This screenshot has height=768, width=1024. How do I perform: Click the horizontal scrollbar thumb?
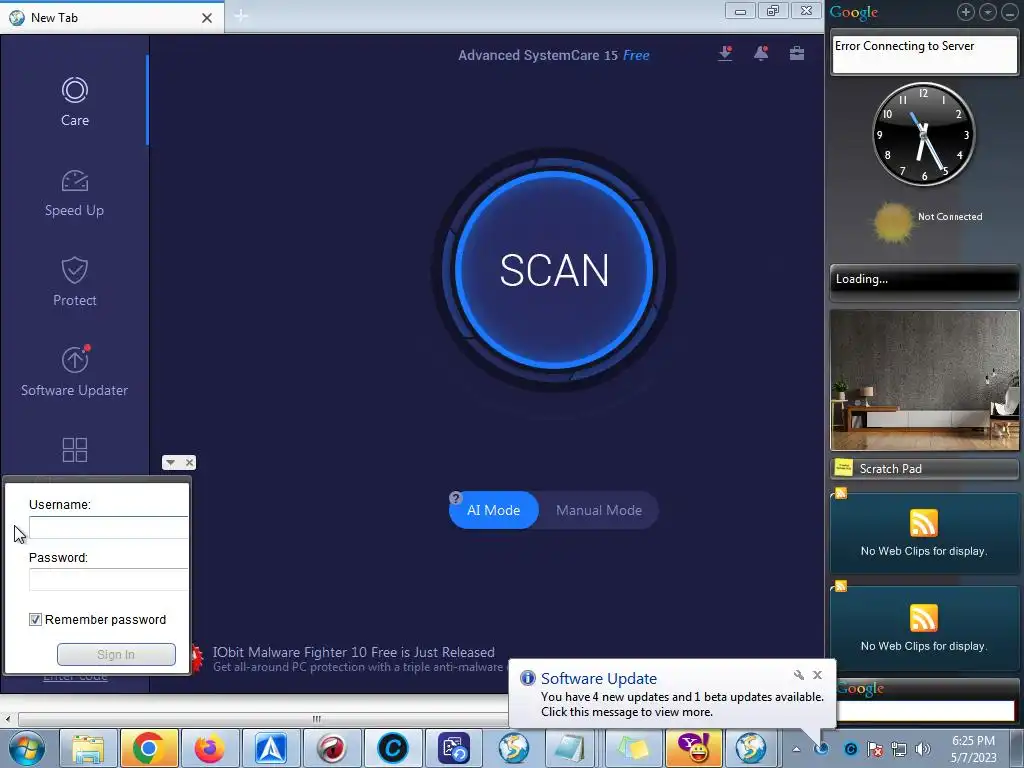(x=317, y=719)
